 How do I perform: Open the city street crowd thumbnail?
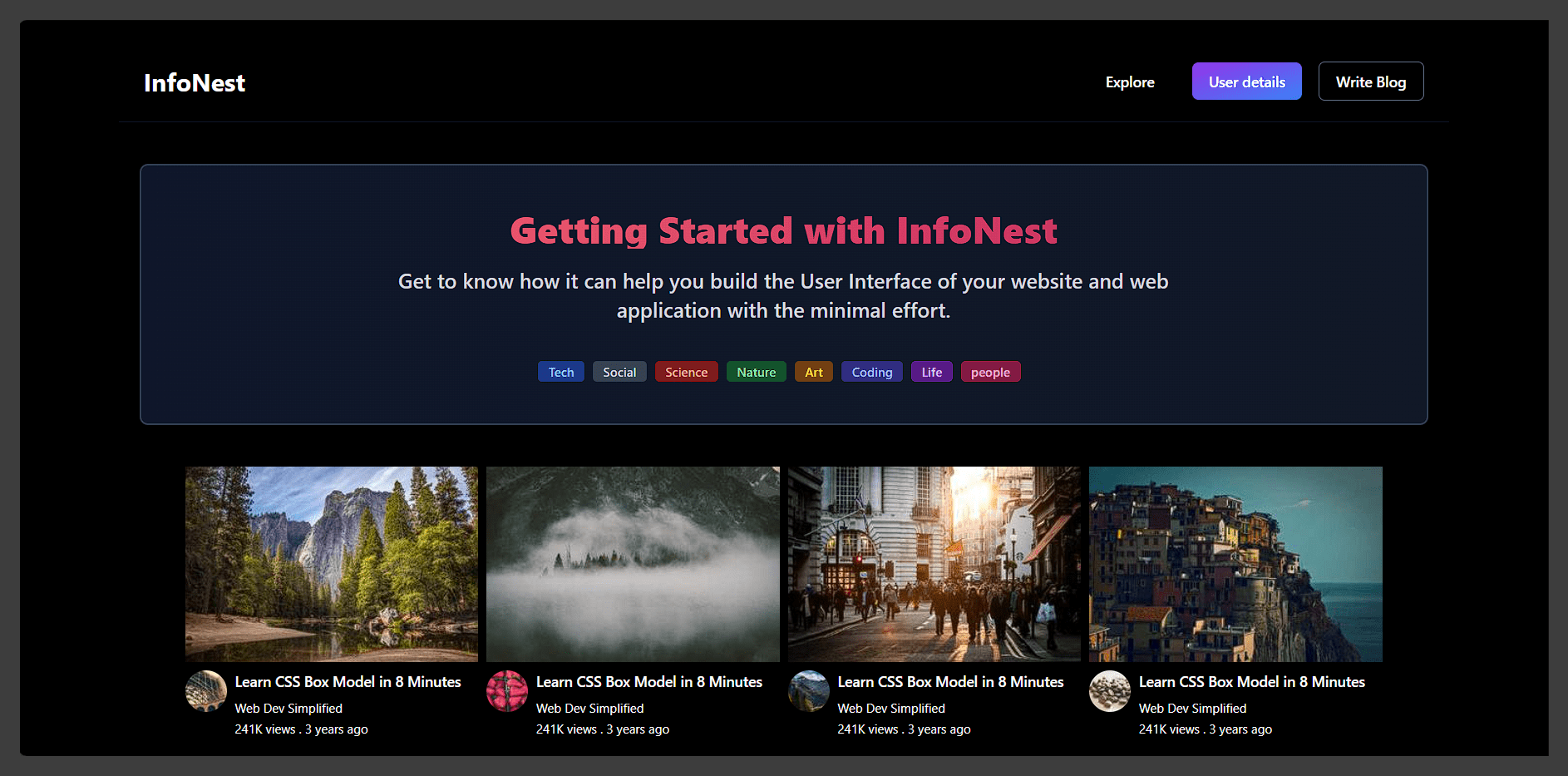pos(934,564)
